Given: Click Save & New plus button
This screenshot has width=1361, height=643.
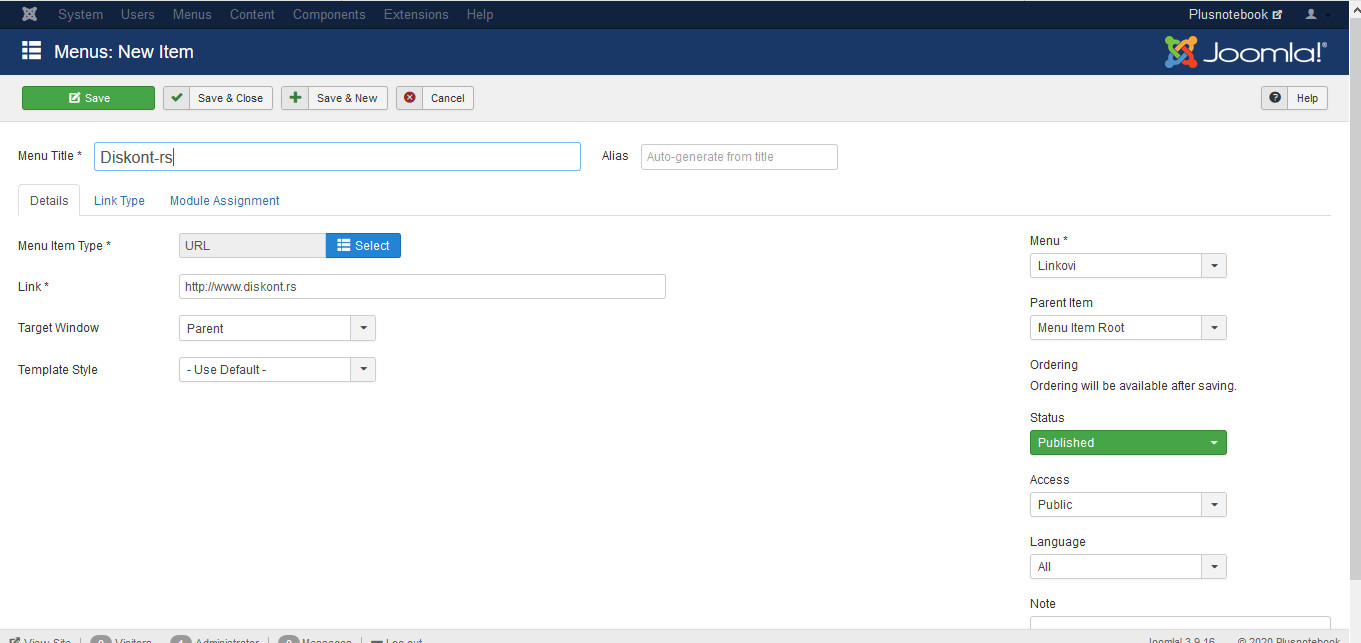Looking at the screenshot, I should pos(334,98).
